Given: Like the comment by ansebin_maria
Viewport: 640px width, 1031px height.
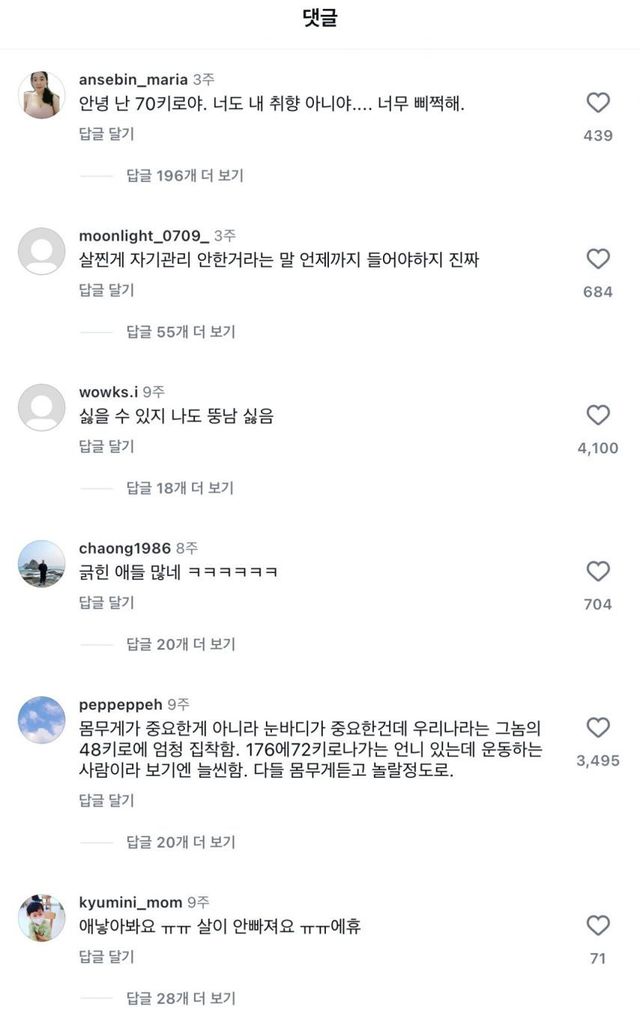Looking at the screenshot, I should click(598, 103).
